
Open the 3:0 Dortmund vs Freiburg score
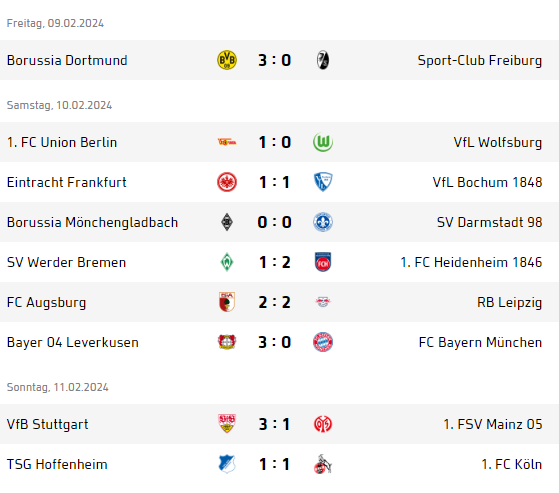click(275, 60)
